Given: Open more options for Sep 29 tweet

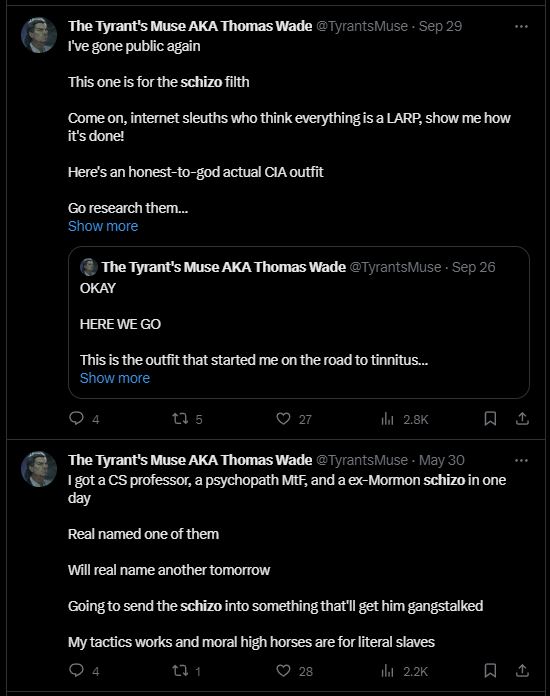Looking at the screenshot, I should [x=521, y=26].
